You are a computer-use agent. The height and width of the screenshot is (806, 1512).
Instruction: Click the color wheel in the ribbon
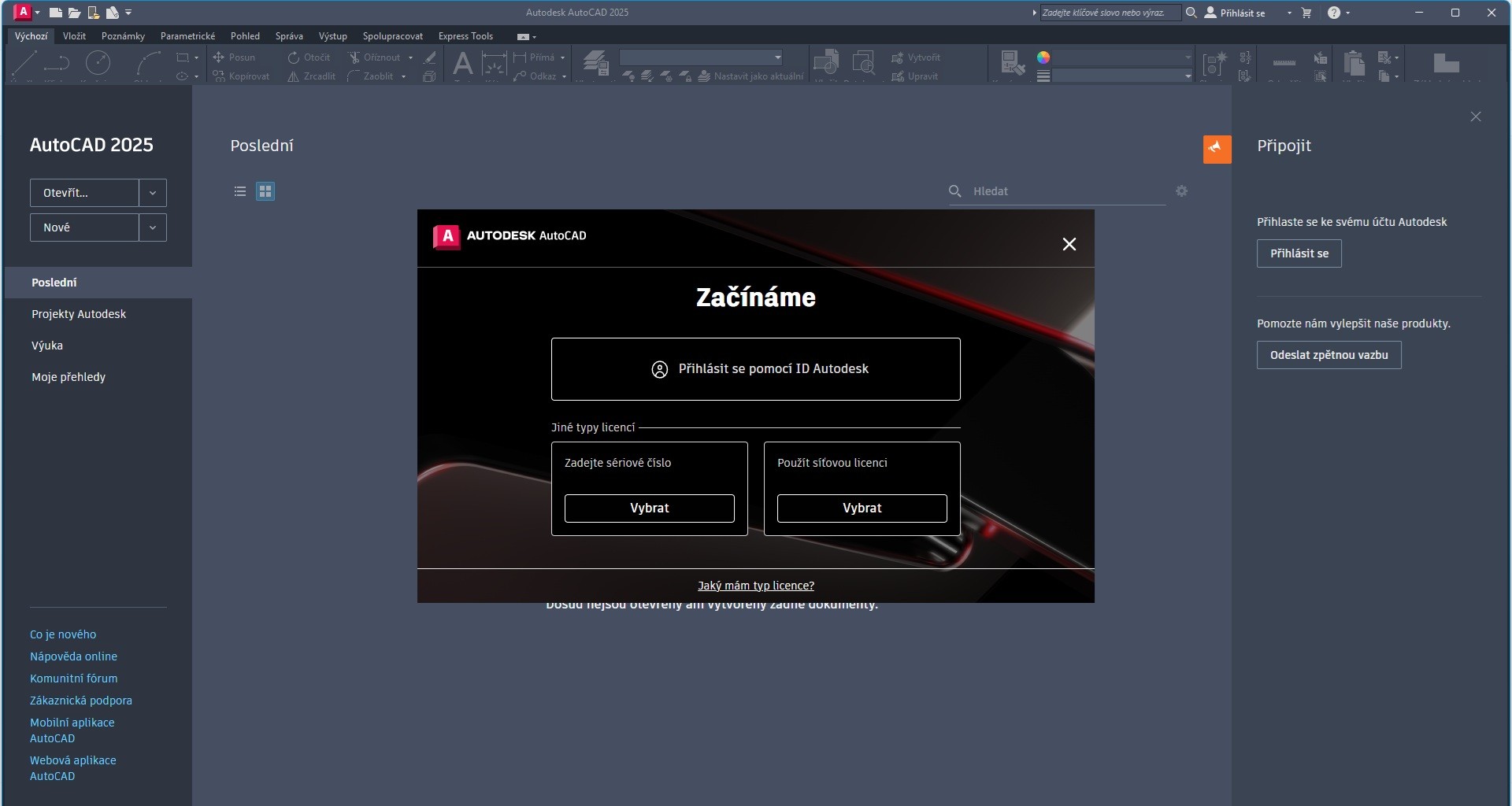(x=1043, y=57)
